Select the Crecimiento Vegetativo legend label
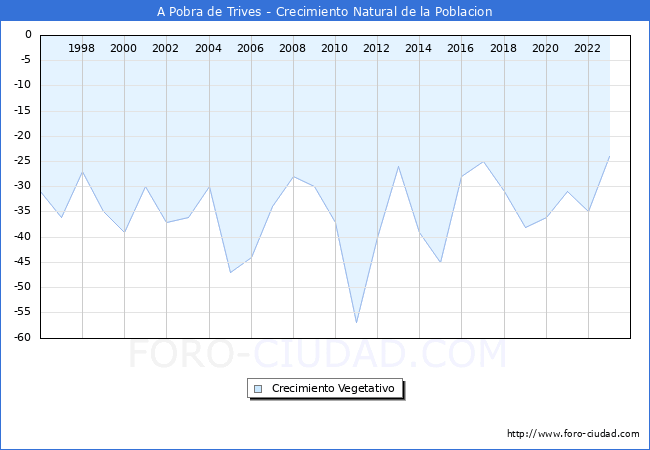 click(334, 389)
